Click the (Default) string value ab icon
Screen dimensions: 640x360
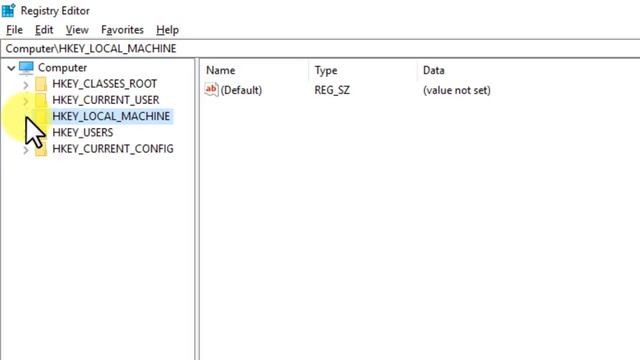click(211, 89)
